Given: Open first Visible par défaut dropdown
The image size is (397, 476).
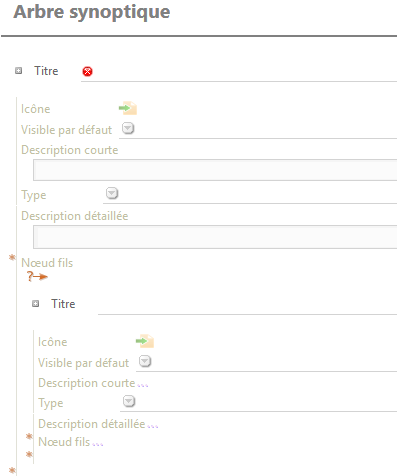Looking at the screenshot, I should pyautogui.click(x=128, y=128).
